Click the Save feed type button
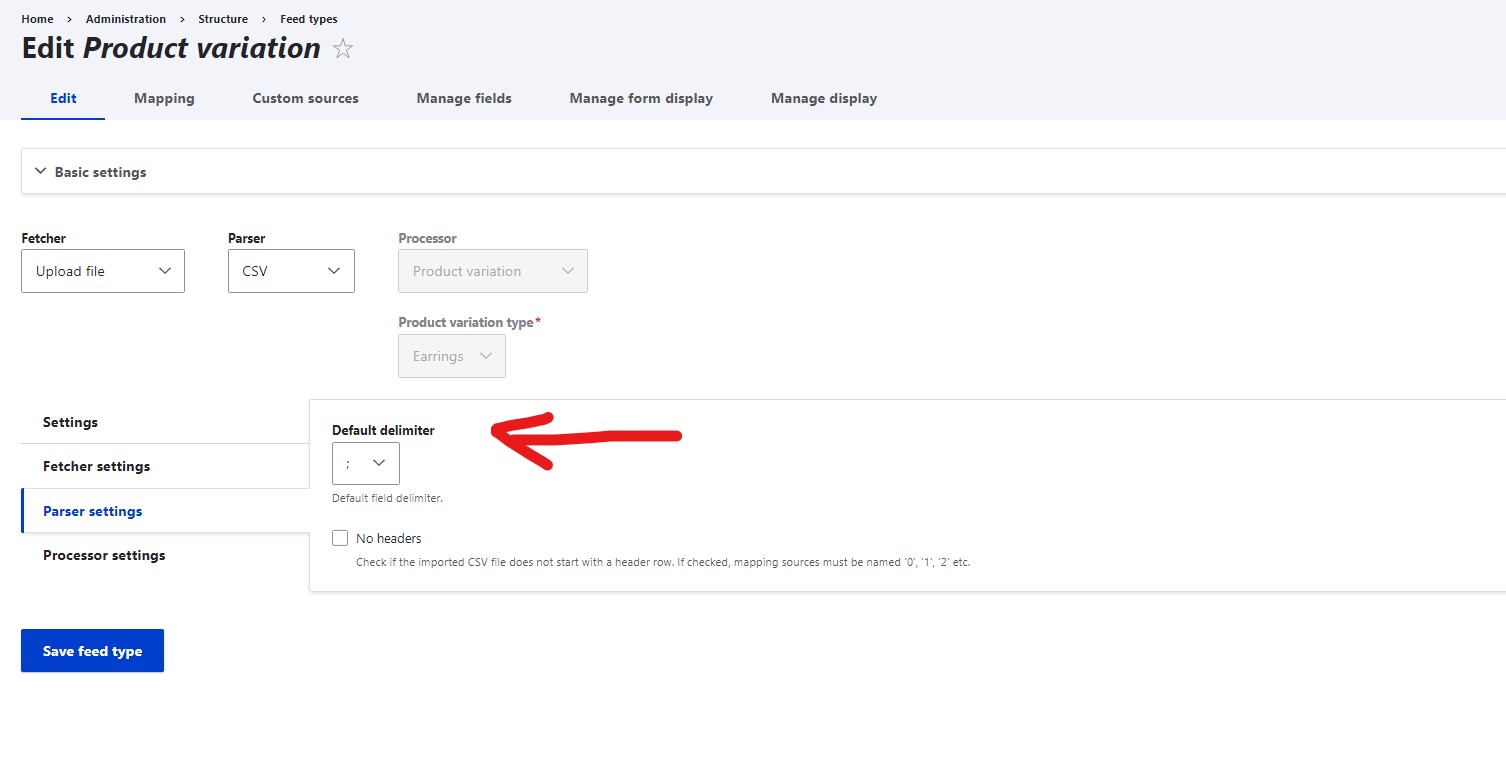The image size is (1506, 760). (x=92, y=651)
